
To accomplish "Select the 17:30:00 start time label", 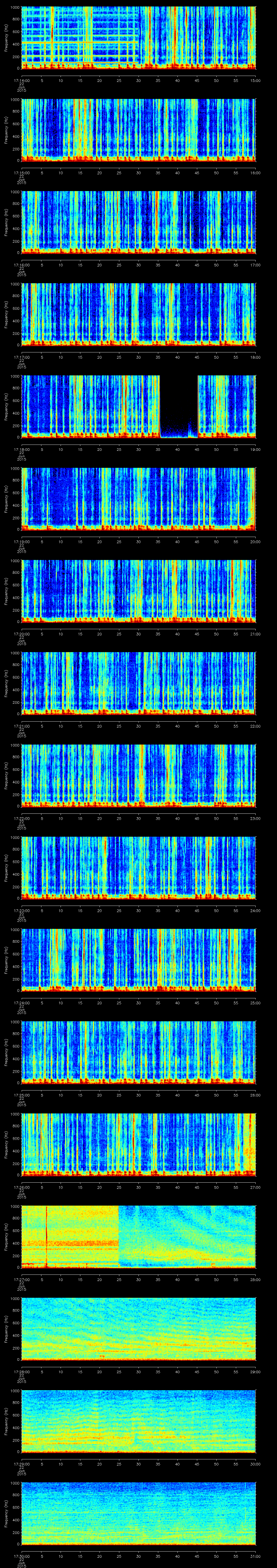I will (x=21, y=1556).
